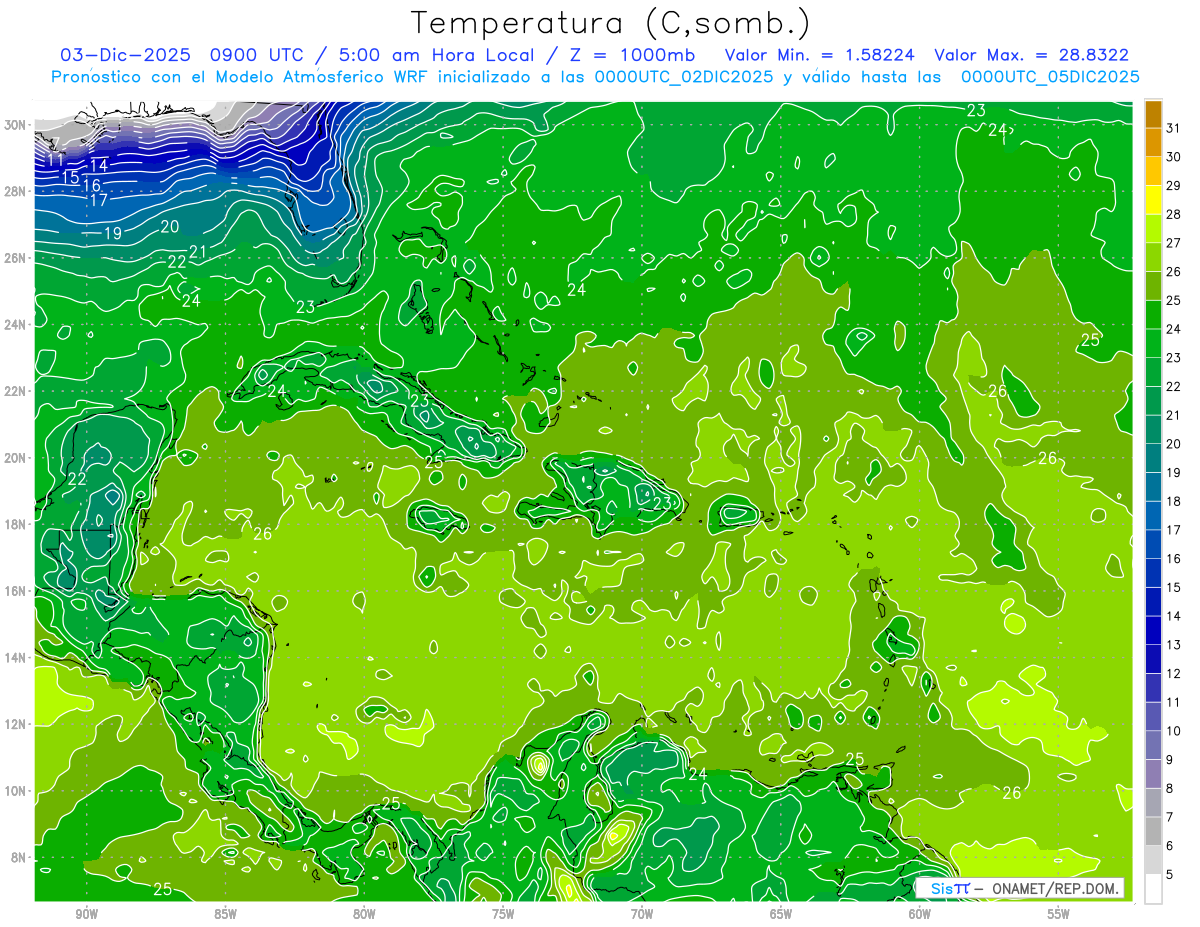
Task: Click the '26N' latitude axis label
Action: point(17,258)
